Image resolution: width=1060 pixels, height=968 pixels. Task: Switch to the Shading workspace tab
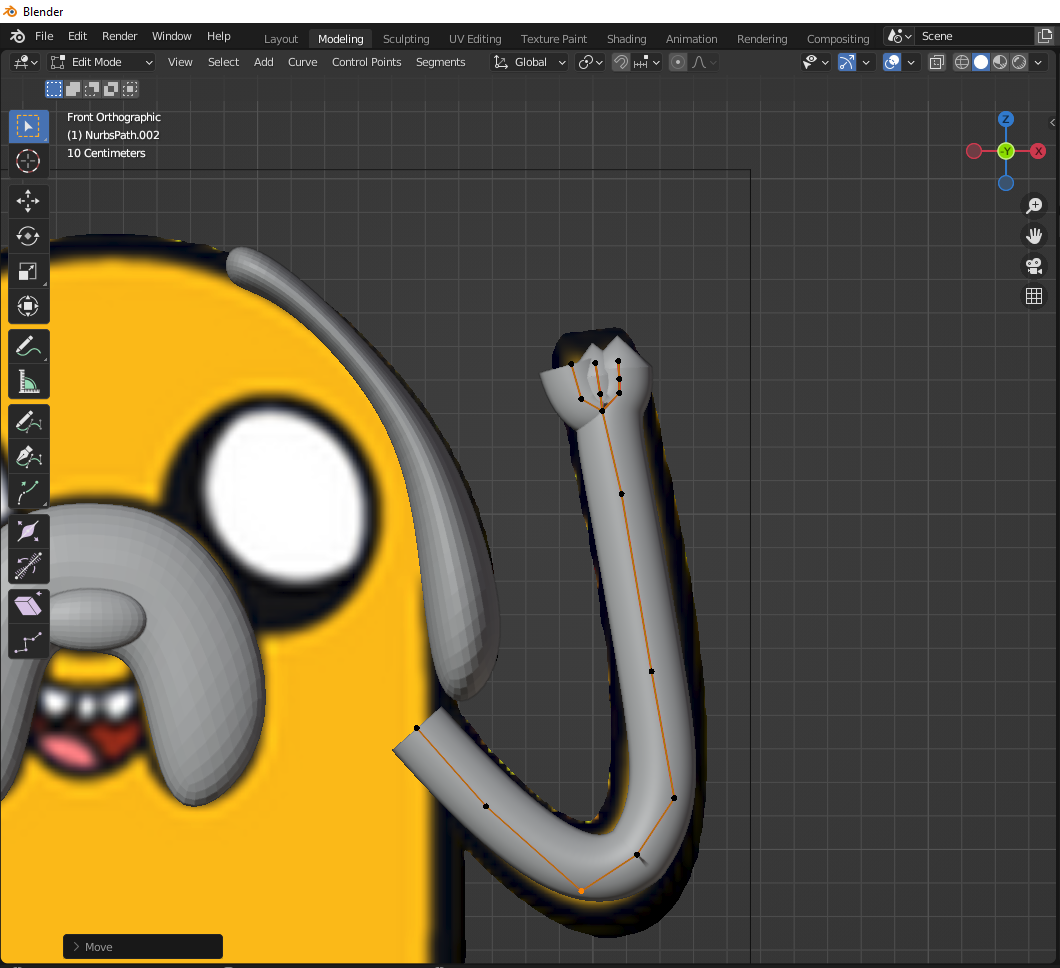(x=626, y=39)
